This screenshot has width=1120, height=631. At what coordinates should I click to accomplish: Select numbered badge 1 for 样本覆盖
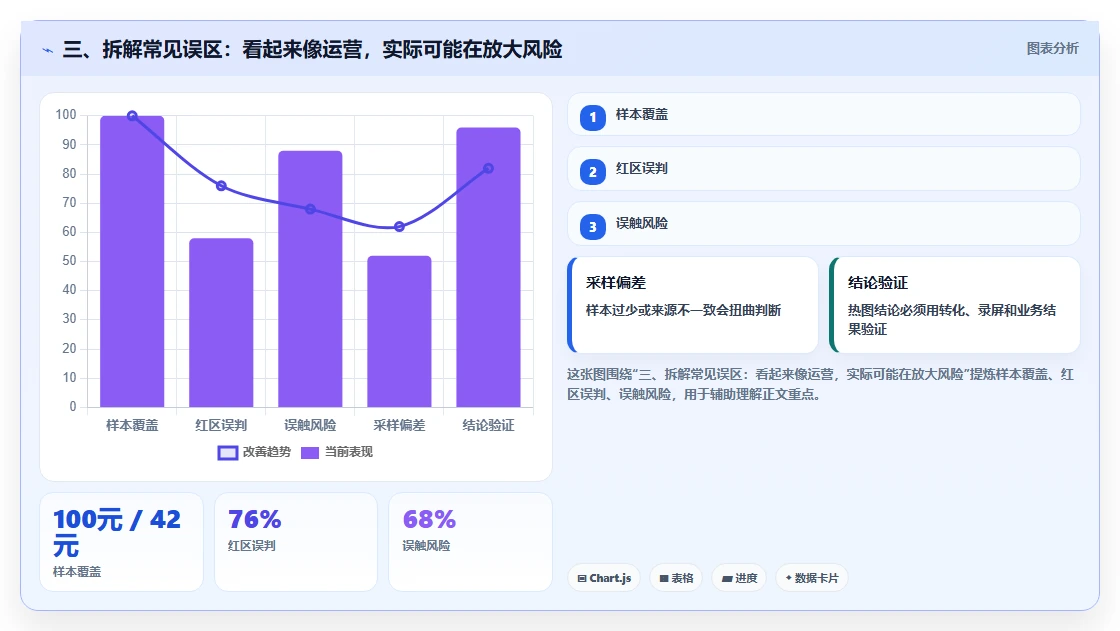[592, 117]
